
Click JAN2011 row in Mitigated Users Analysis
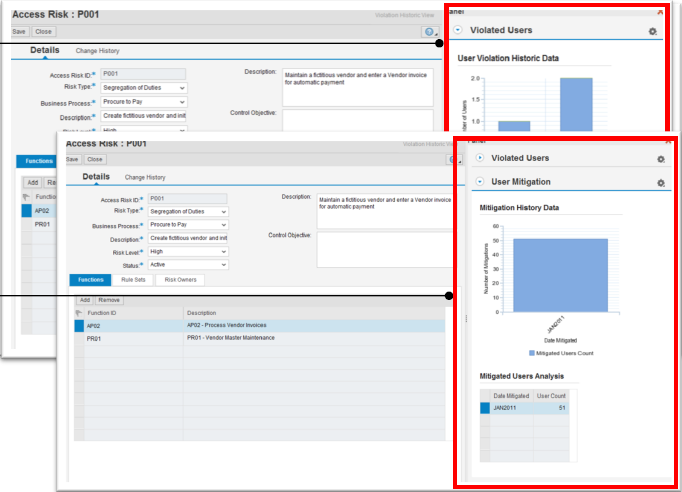pyautogui.click(x=525, y=408)
